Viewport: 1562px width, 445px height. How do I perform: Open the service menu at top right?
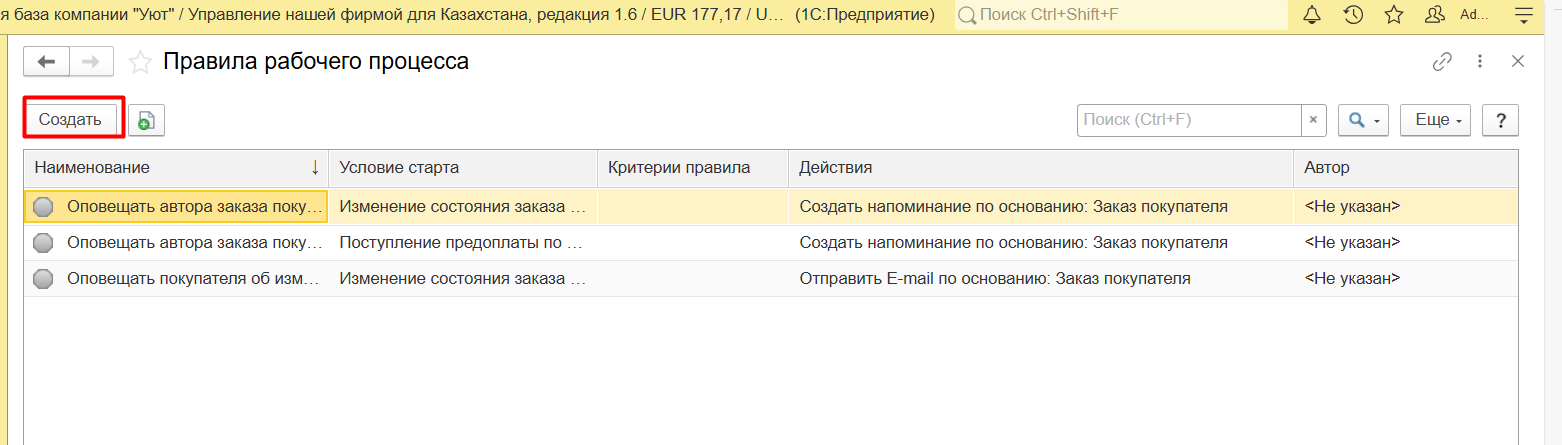[1524, 15]
